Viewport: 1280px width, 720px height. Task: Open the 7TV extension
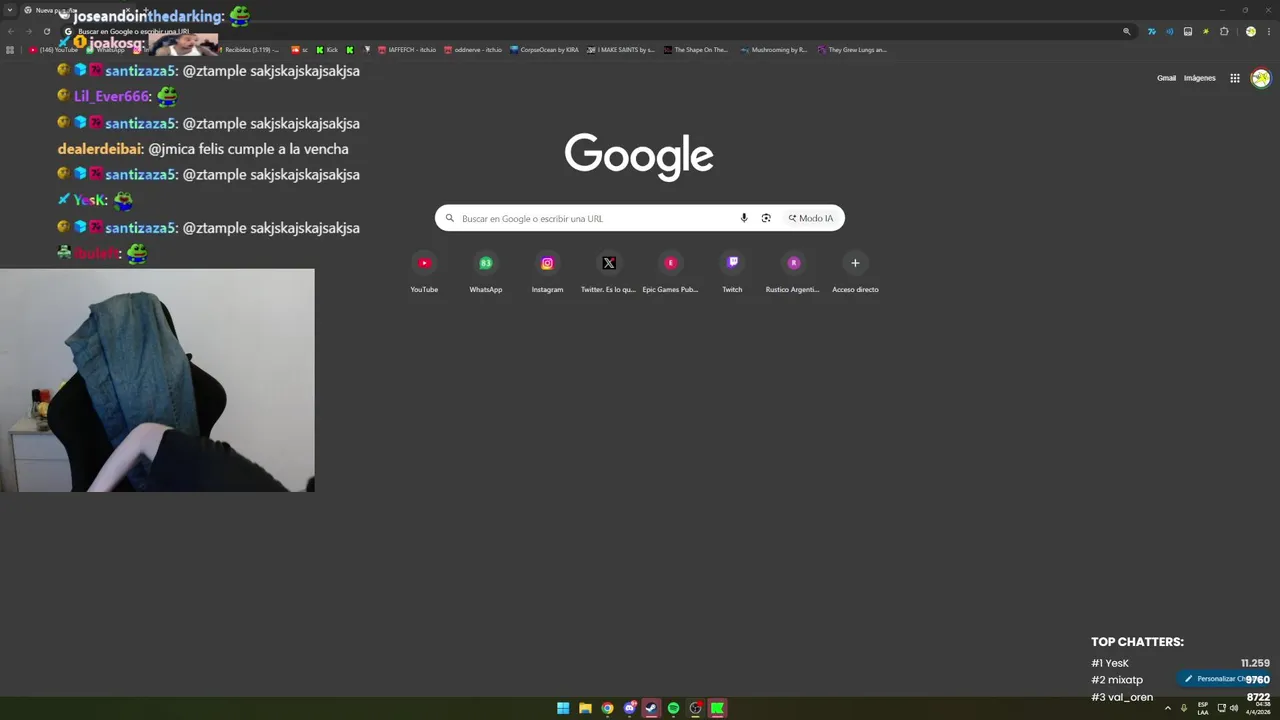pyautogui.click(x=1151, y=31)
